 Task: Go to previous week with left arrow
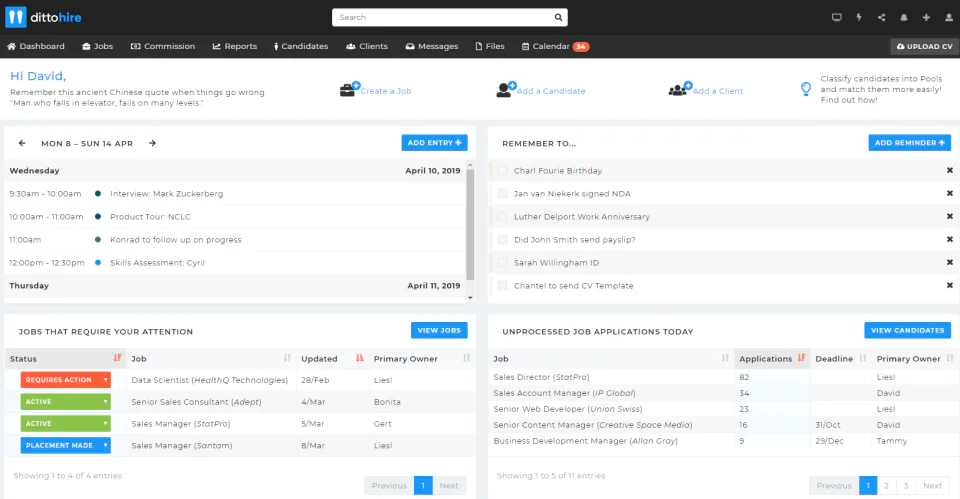point(22,143)
